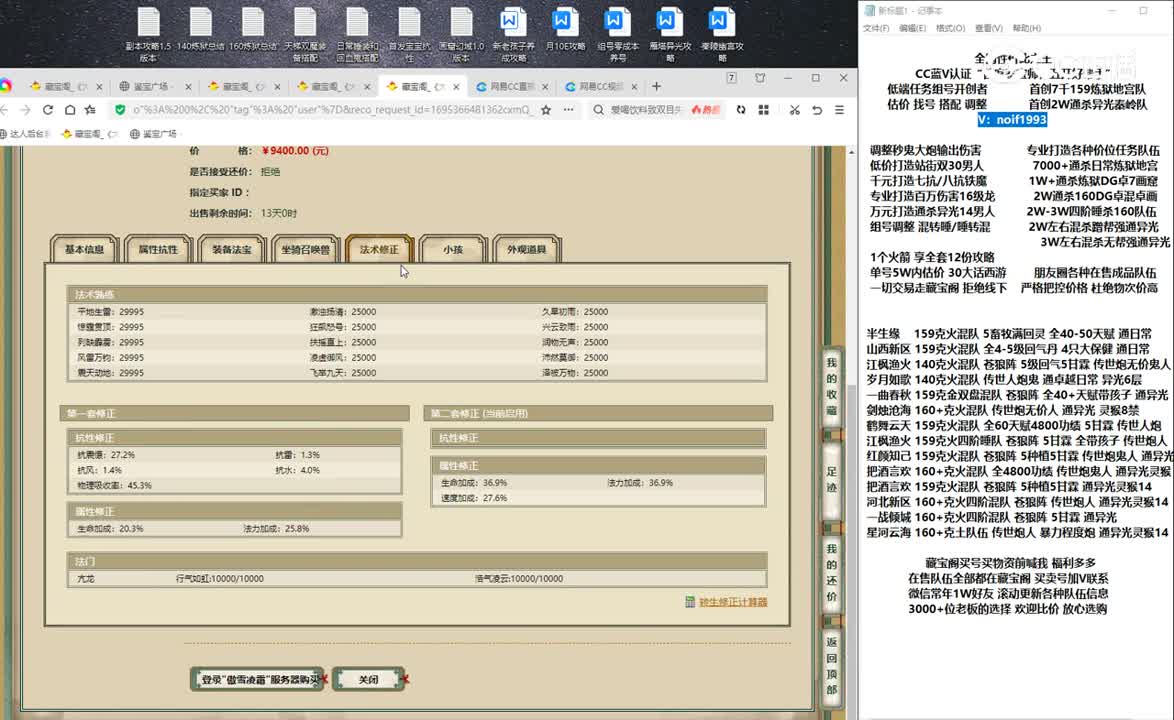Click the highlighted V: noif1993 text in Notepad

(1012, 120)
